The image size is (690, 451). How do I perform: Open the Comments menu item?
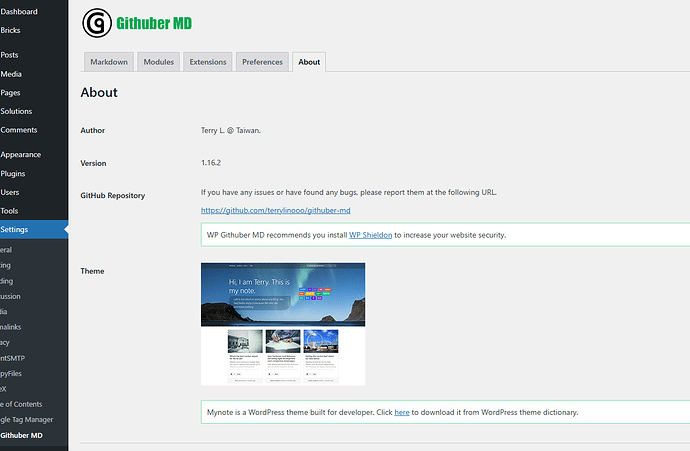click(19, 130)
